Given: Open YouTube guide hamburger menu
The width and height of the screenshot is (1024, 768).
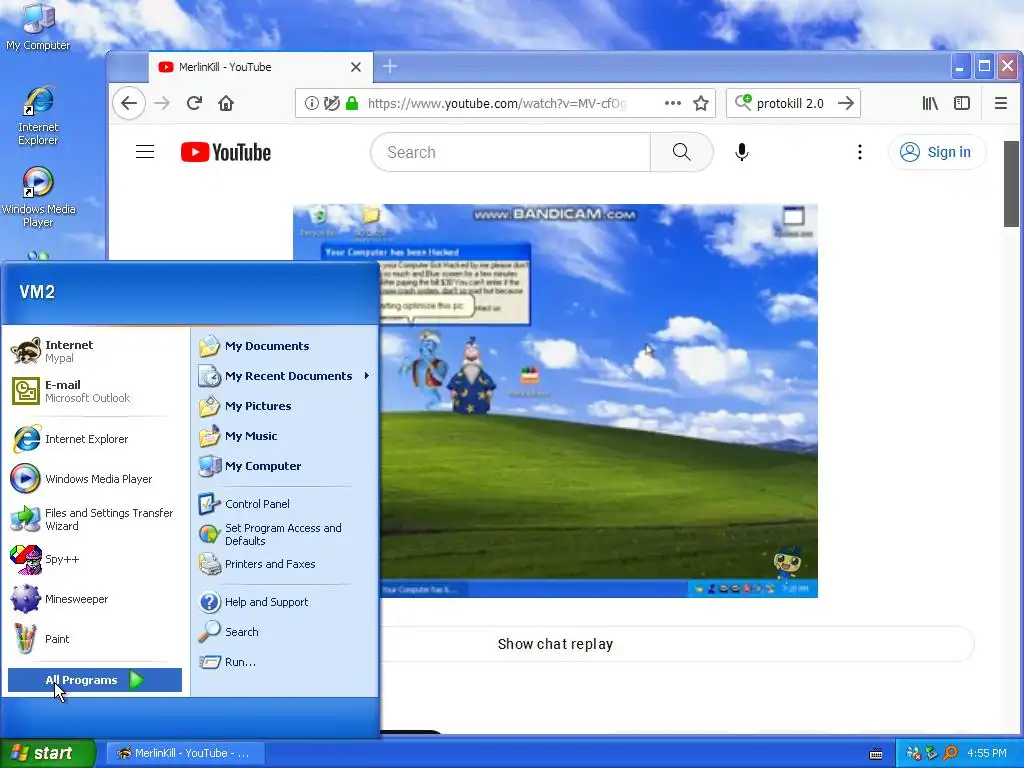Looking at the screenshot, I should click(x=145, y=152).
